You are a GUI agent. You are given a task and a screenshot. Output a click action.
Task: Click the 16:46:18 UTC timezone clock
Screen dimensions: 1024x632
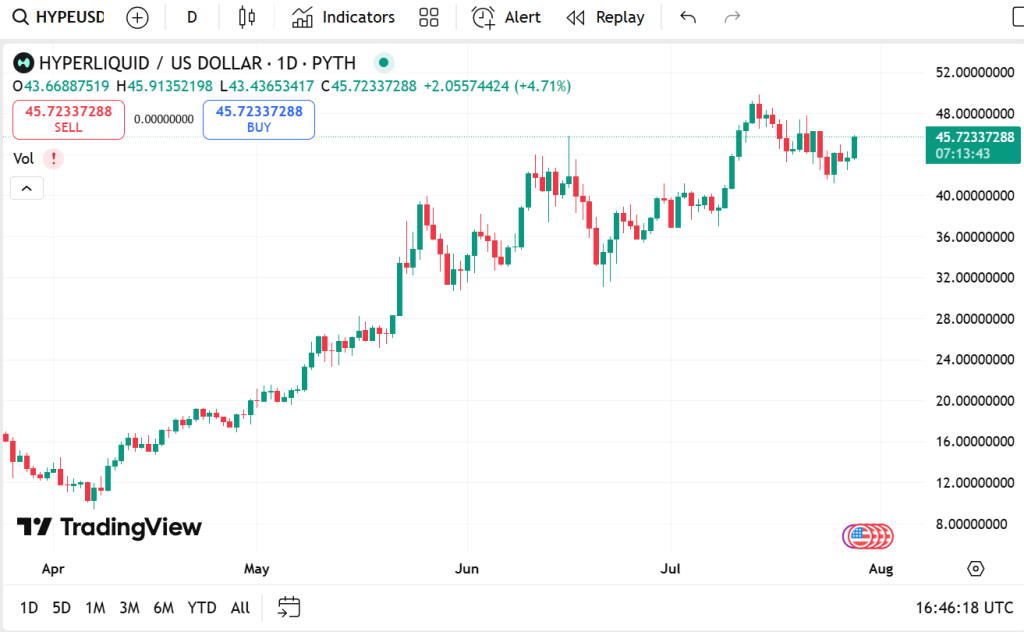pos(964,608)
